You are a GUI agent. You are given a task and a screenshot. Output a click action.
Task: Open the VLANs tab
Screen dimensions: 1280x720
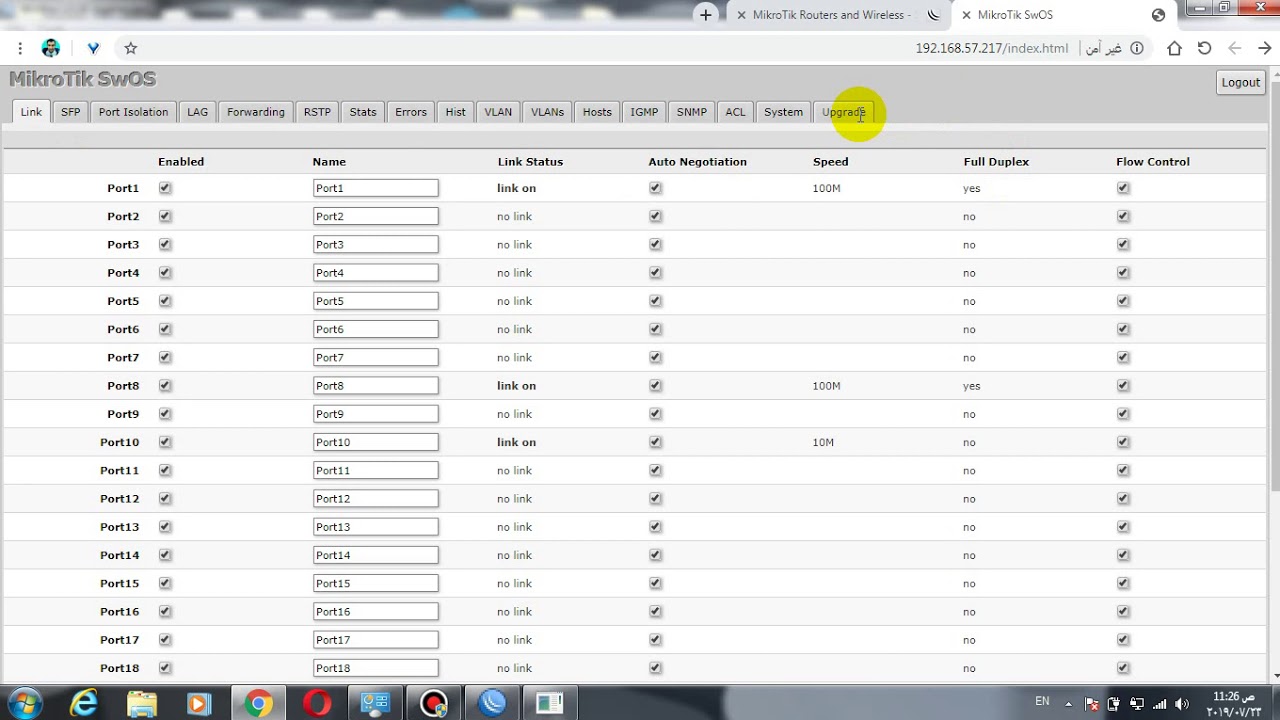coord(547,112)
